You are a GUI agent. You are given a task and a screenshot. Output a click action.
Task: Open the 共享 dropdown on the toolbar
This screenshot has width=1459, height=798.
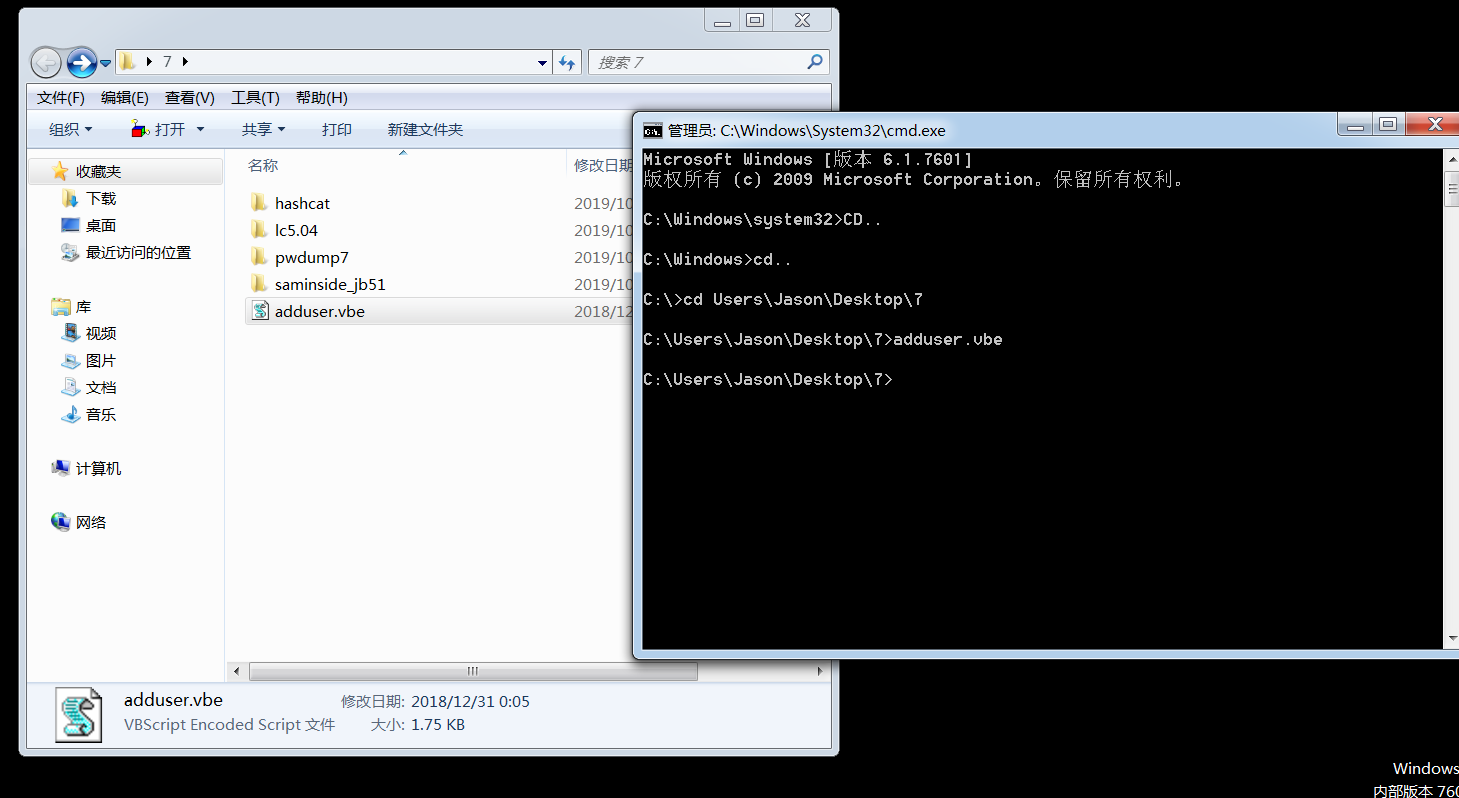[x=263, y=129]
